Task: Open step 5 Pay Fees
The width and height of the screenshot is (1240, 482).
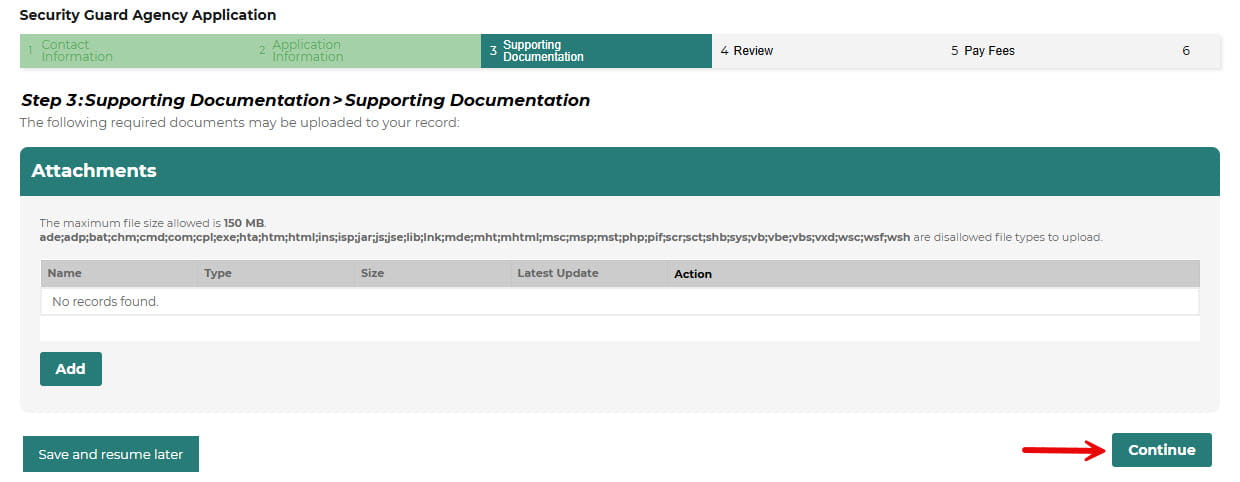Action: pos(1058,51)
